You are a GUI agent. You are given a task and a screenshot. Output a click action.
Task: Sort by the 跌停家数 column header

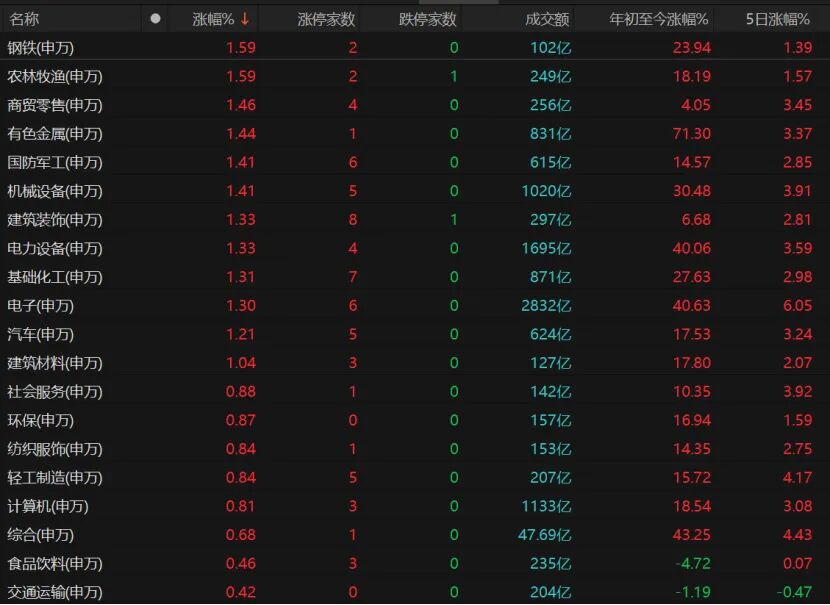[x=428, y=18]
